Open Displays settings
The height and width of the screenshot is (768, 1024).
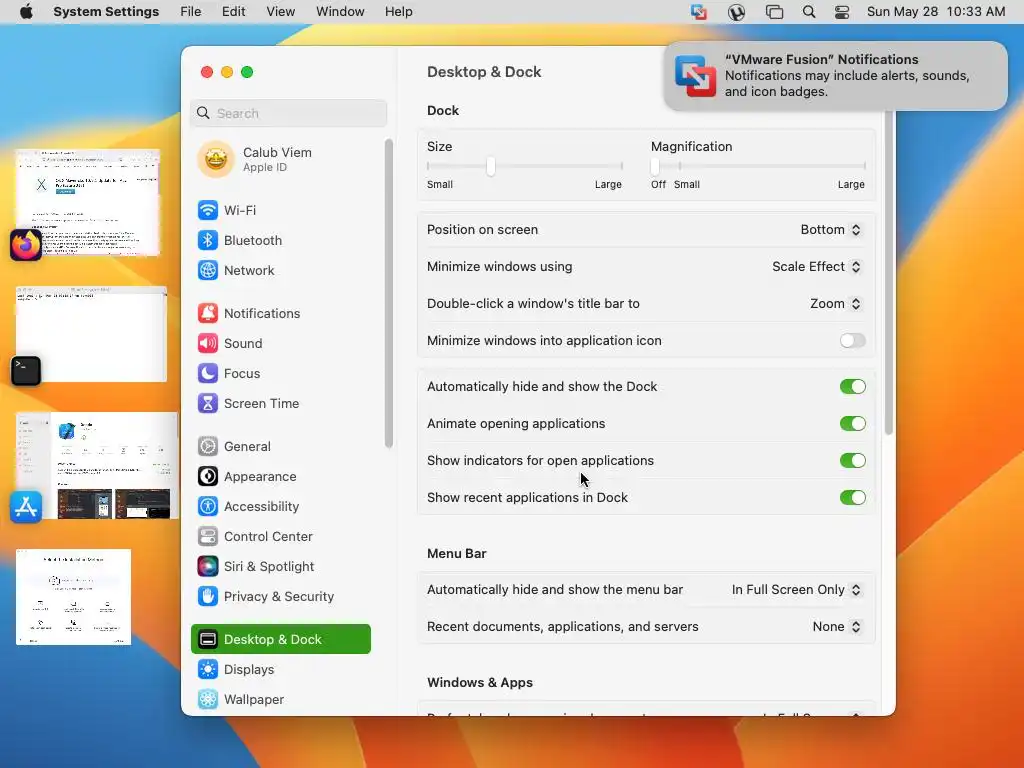click(x=281, y=669)
